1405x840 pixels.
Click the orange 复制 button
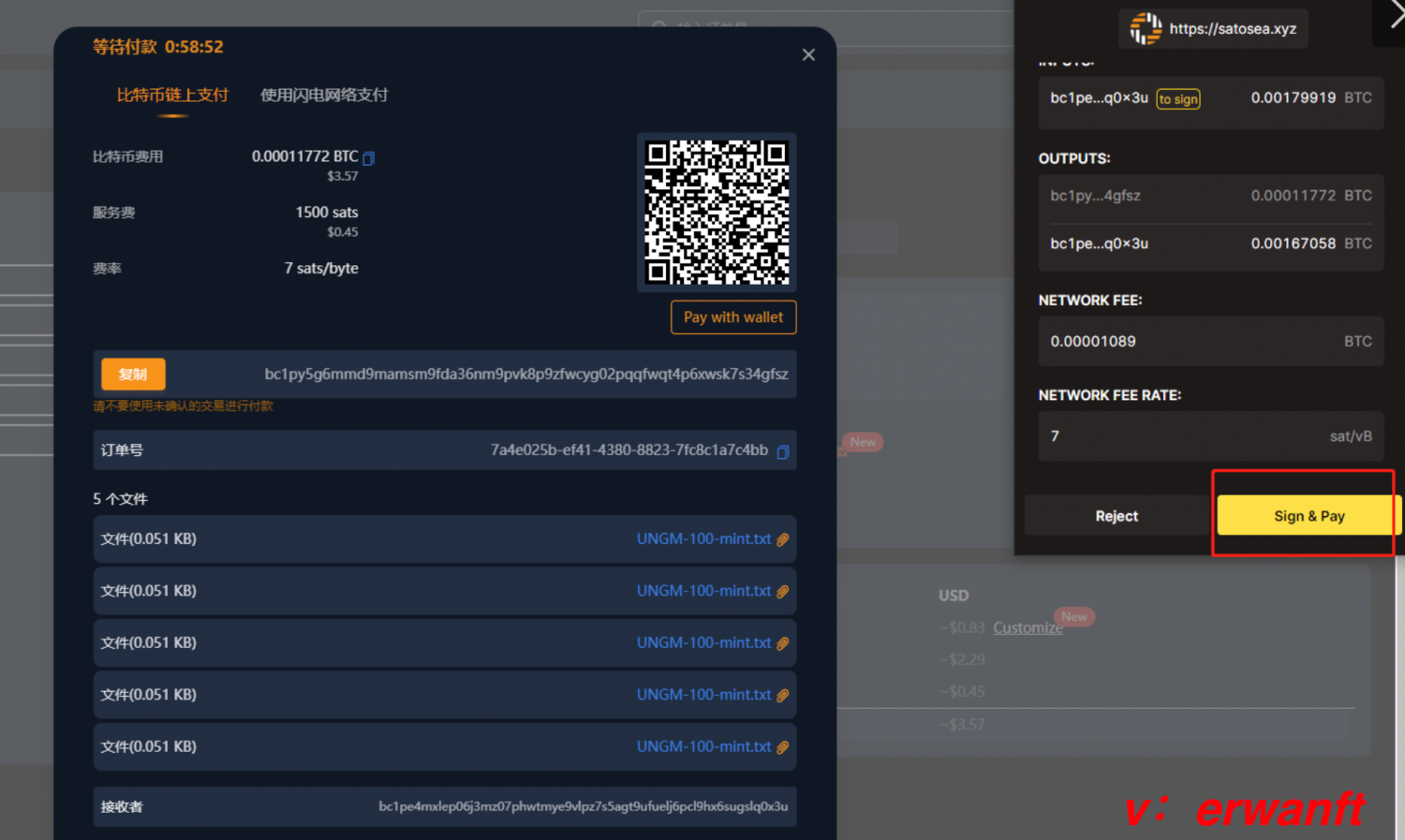click(133, 375)
